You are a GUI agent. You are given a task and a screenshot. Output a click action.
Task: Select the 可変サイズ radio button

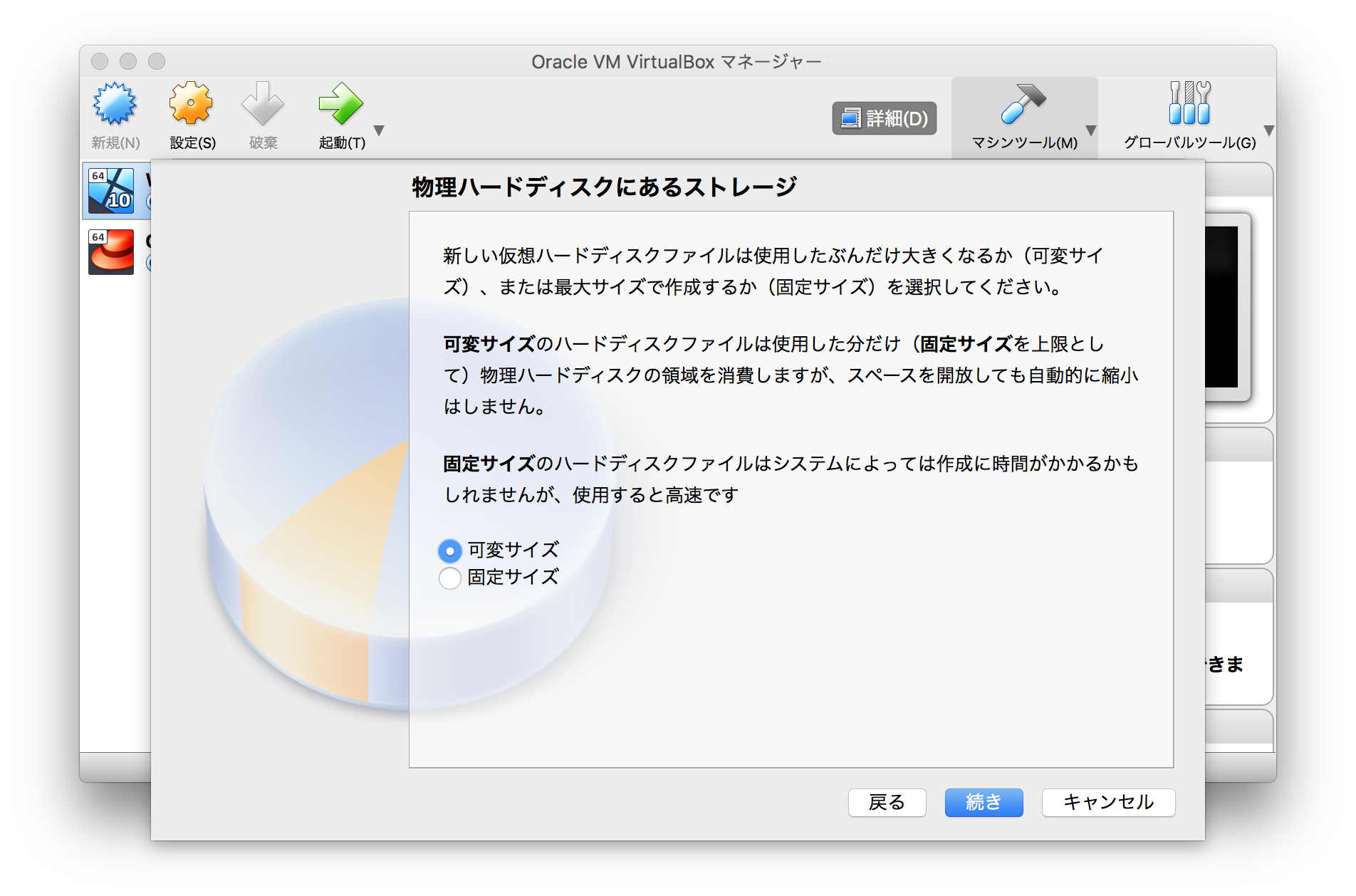pyautogui.click(x=449, y=551)
